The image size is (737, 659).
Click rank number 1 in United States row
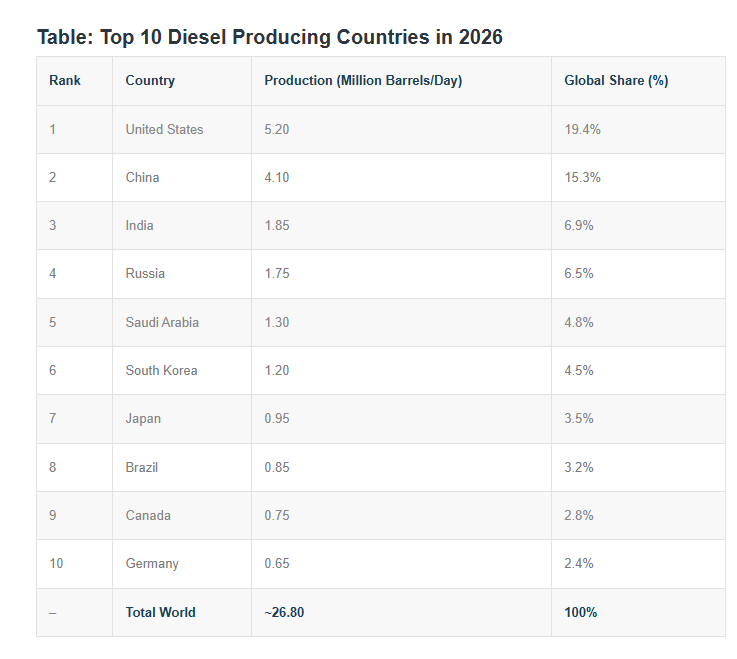(x=53, y=129)
